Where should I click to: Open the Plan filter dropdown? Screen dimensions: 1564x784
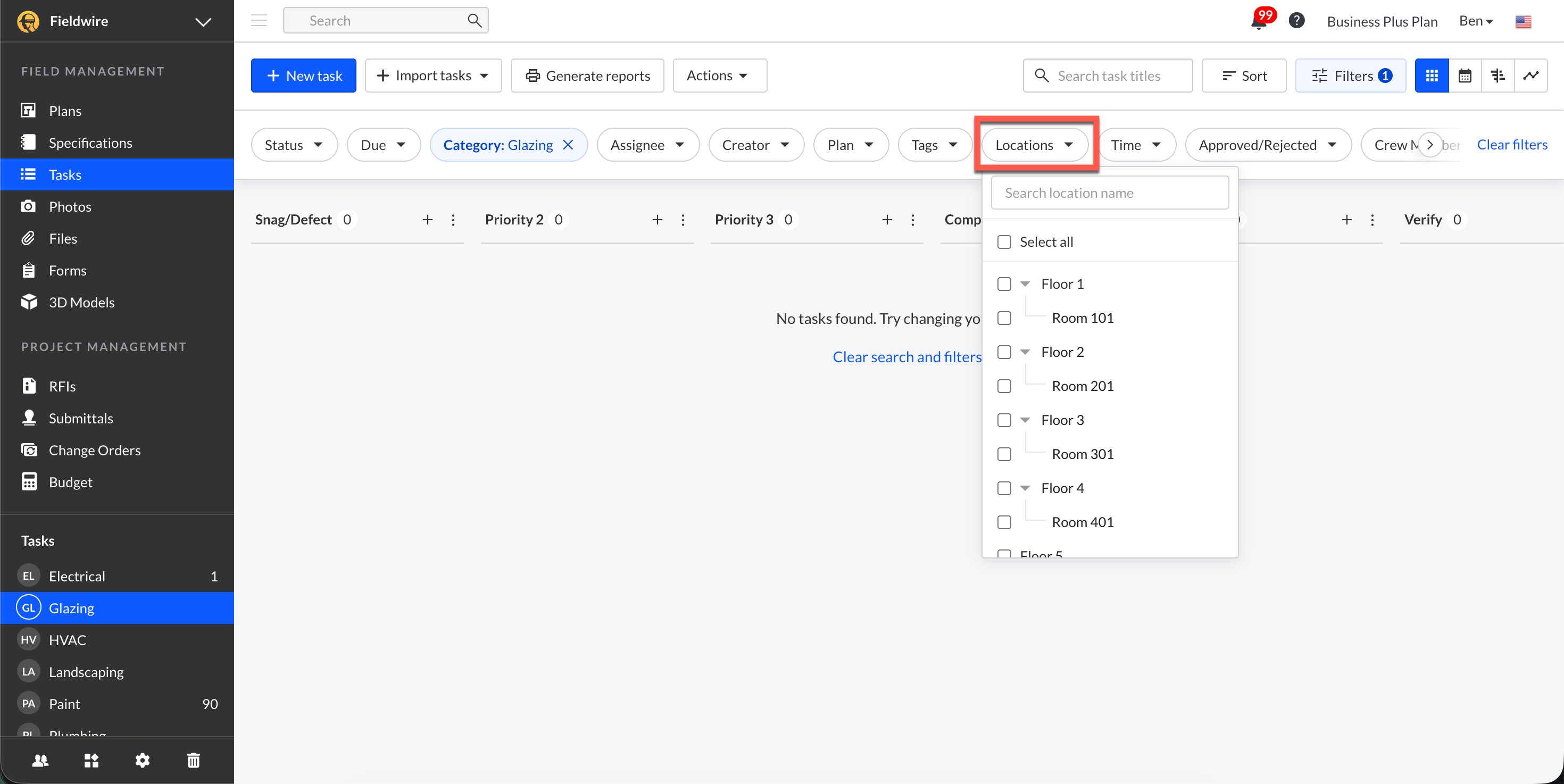tap(851, 145)
